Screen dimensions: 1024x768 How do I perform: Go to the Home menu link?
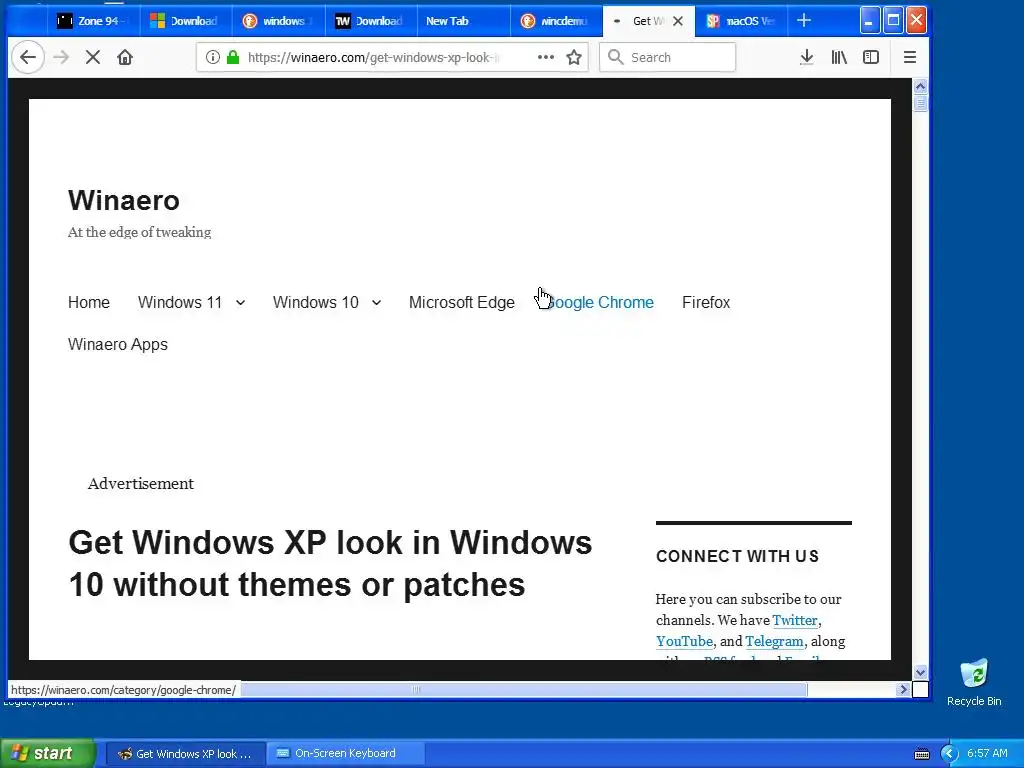click(x=89, y=302)
